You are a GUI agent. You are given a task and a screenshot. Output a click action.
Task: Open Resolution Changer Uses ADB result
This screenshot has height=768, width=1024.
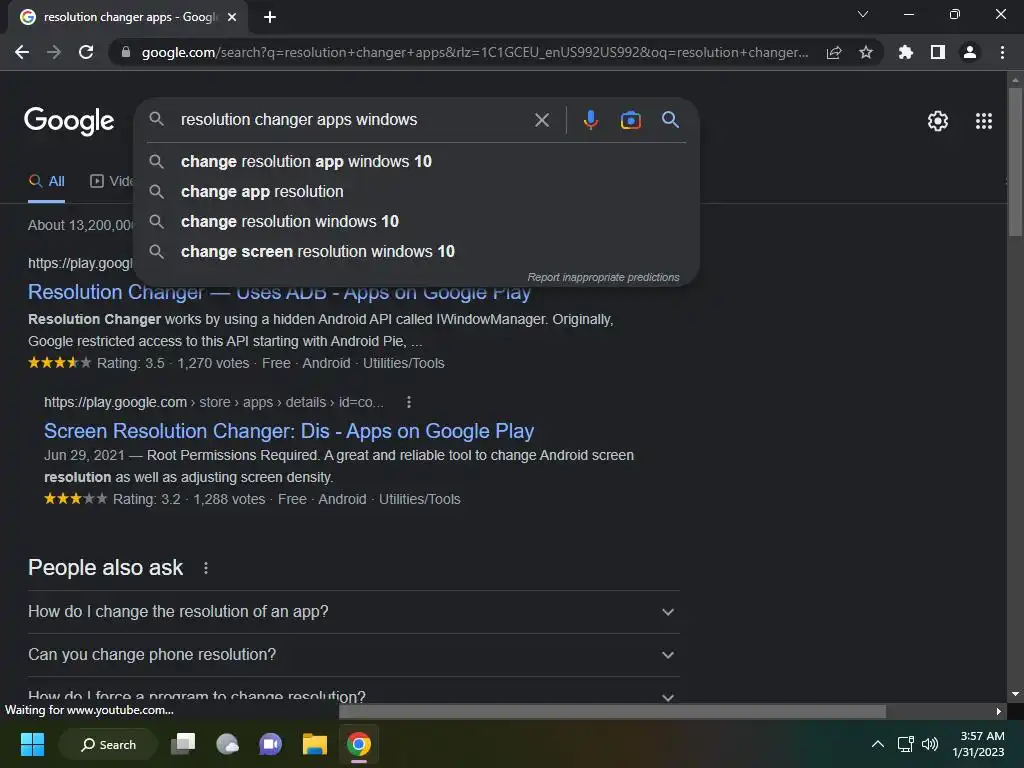pyautogui.click(x=279, y=292)
